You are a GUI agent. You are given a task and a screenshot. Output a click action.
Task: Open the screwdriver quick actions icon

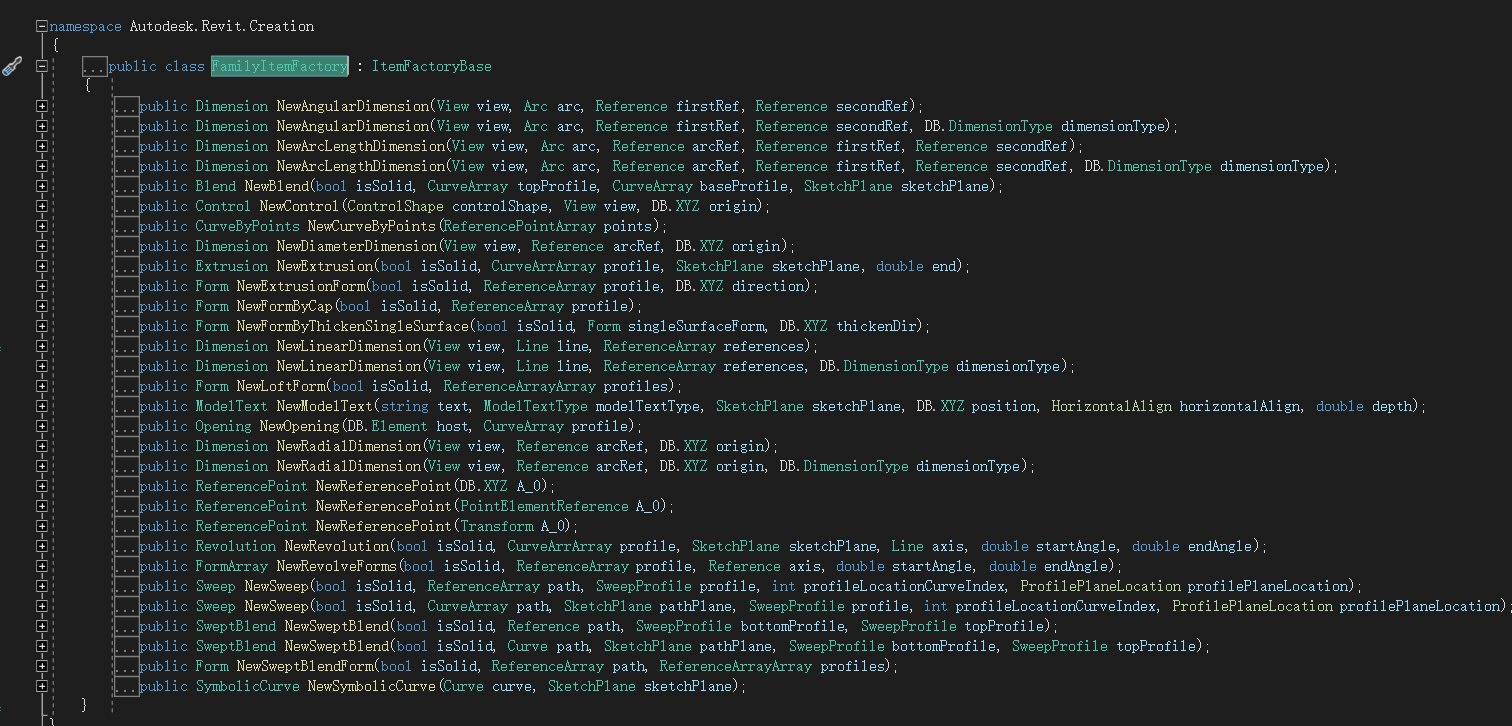click(x=12, y=67)
